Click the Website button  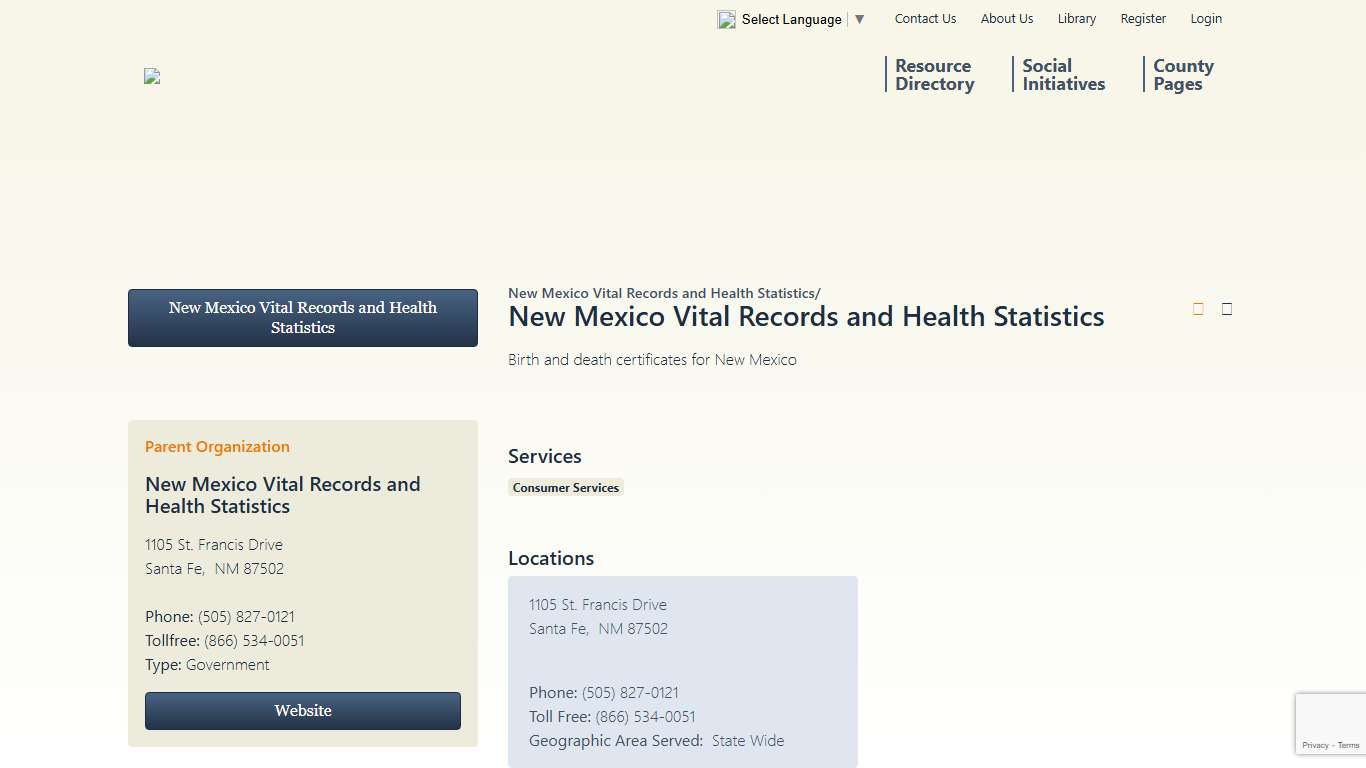point(302,710)
